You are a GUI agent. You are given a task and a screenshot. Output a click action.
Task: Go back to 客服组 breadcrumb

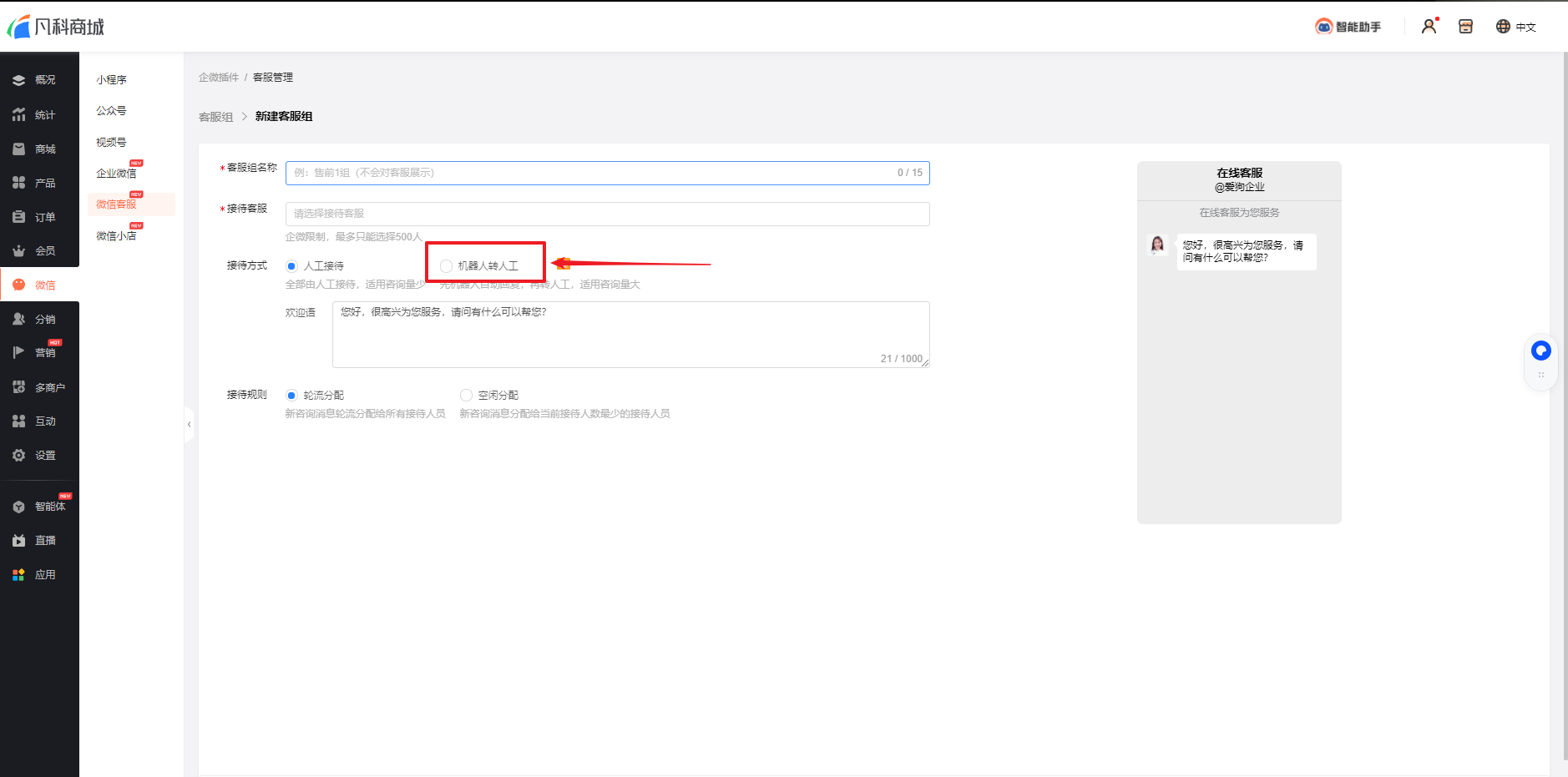coord(215,117)
